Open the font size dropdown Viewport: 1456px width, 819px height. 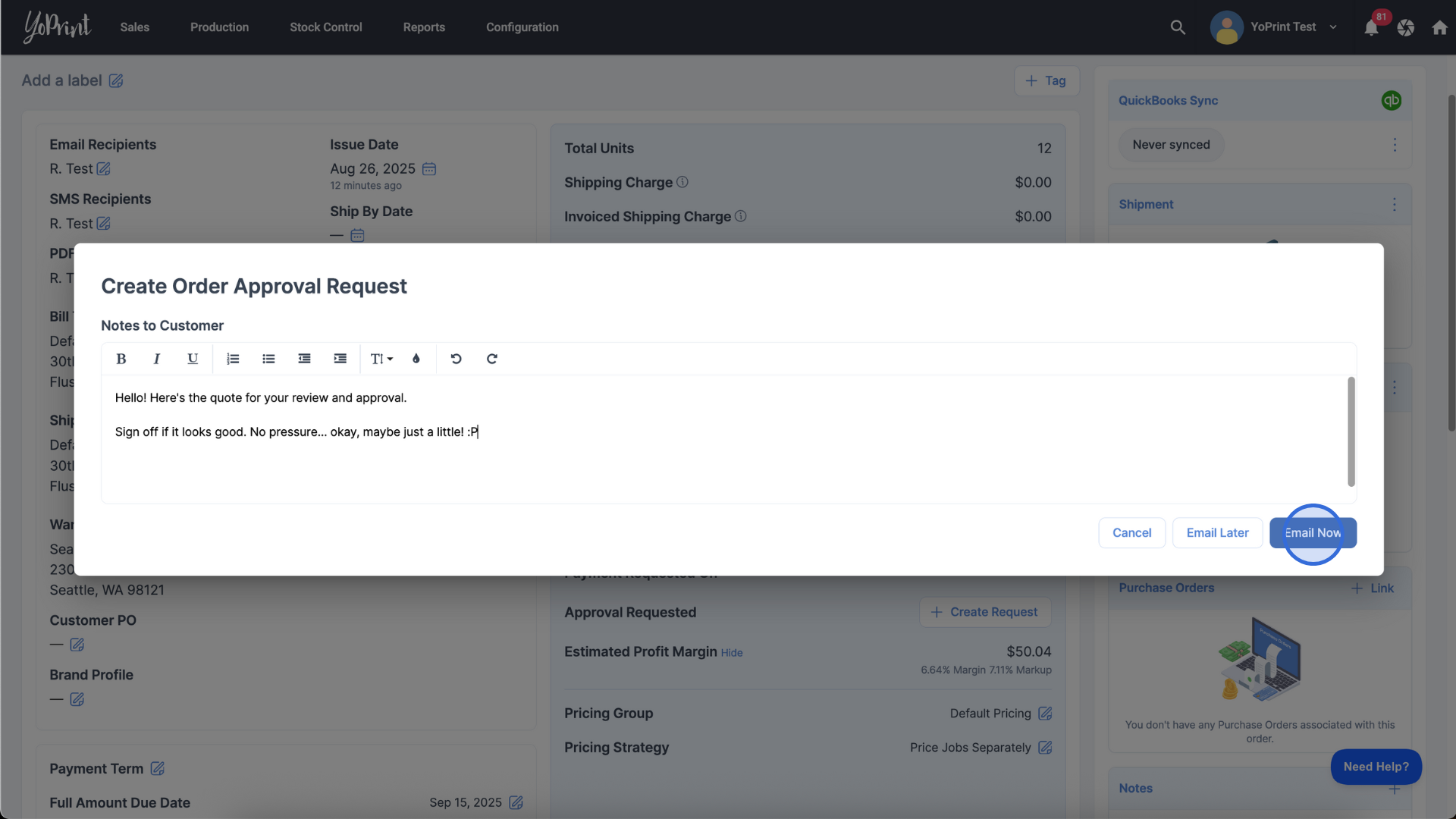tap(381, 359)
